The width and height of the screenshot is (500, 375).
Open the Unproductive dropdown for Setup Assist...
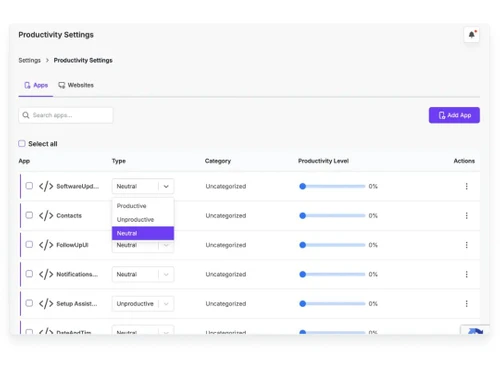click(143, 304)
